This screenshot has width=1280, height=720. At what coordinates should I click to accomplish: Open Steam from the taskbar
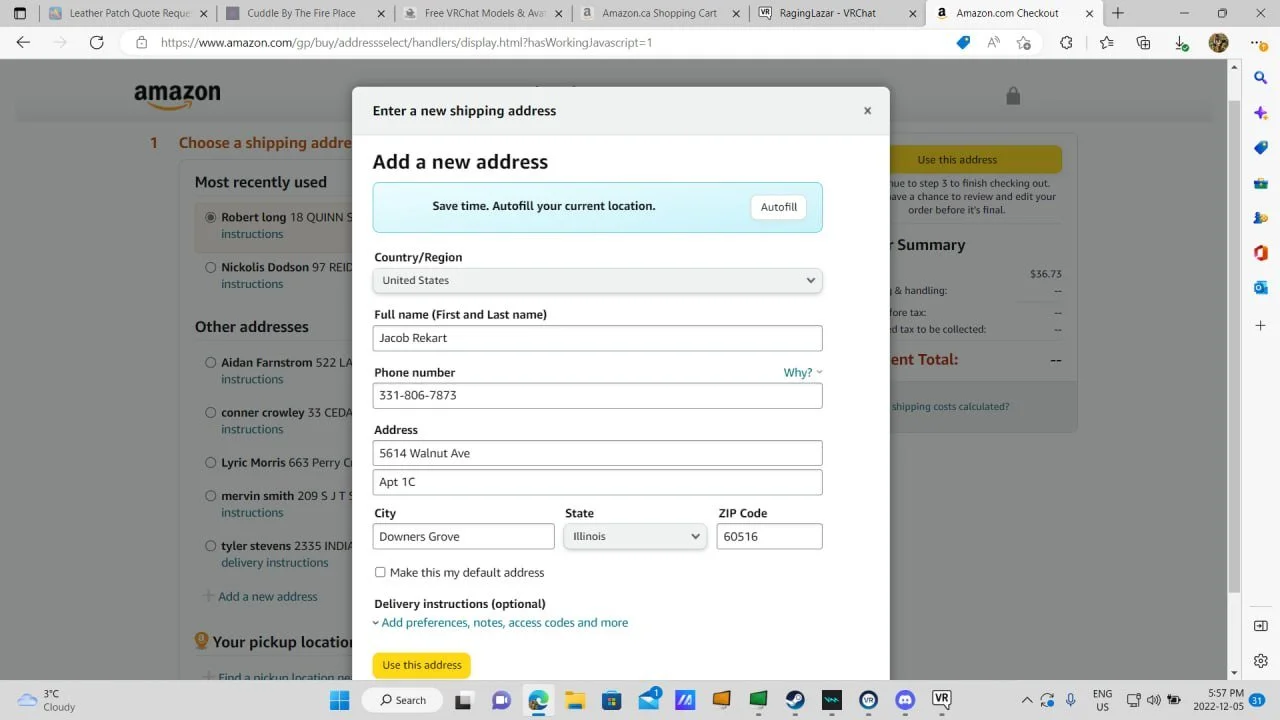pyautogui.click(x=795, y=699)
